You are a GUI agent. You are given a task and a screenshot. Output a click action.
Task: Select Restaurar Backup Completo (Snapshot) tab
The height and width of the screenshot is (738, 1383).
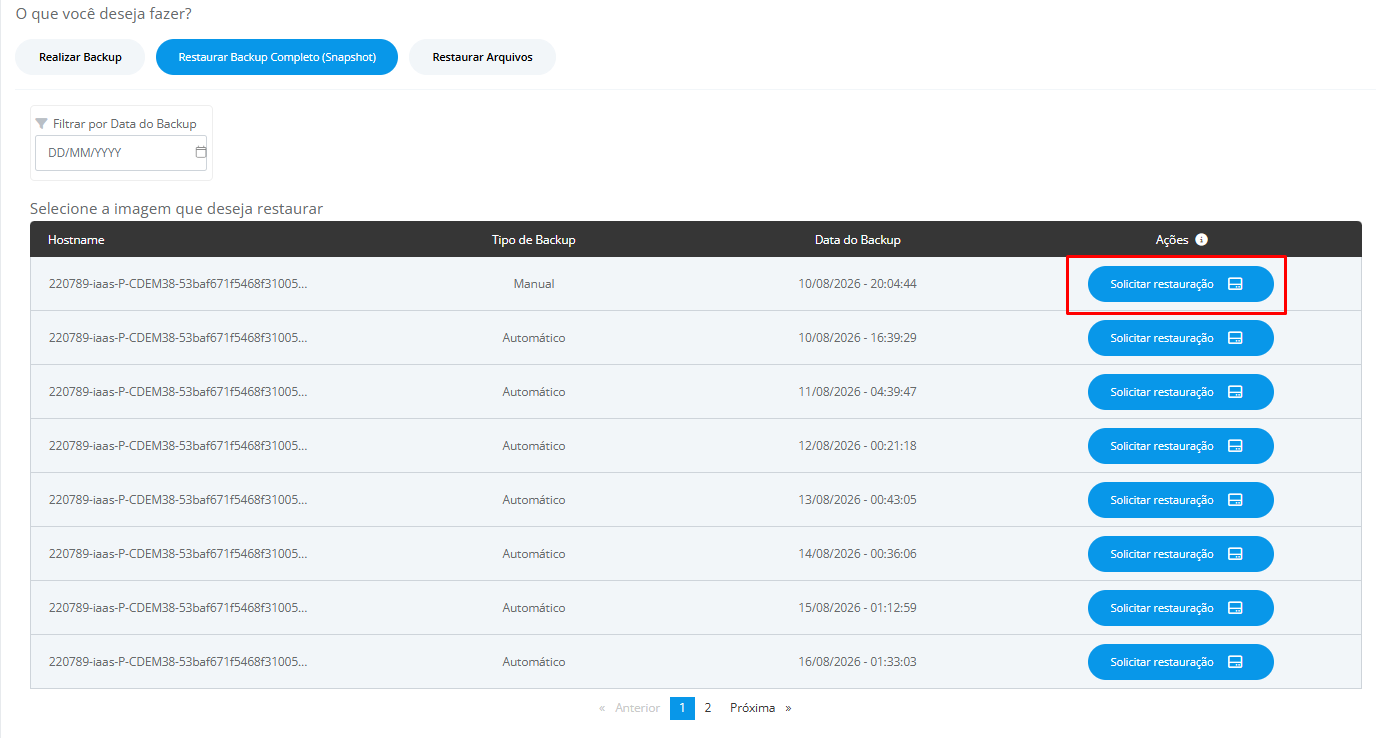pos(277,57)
